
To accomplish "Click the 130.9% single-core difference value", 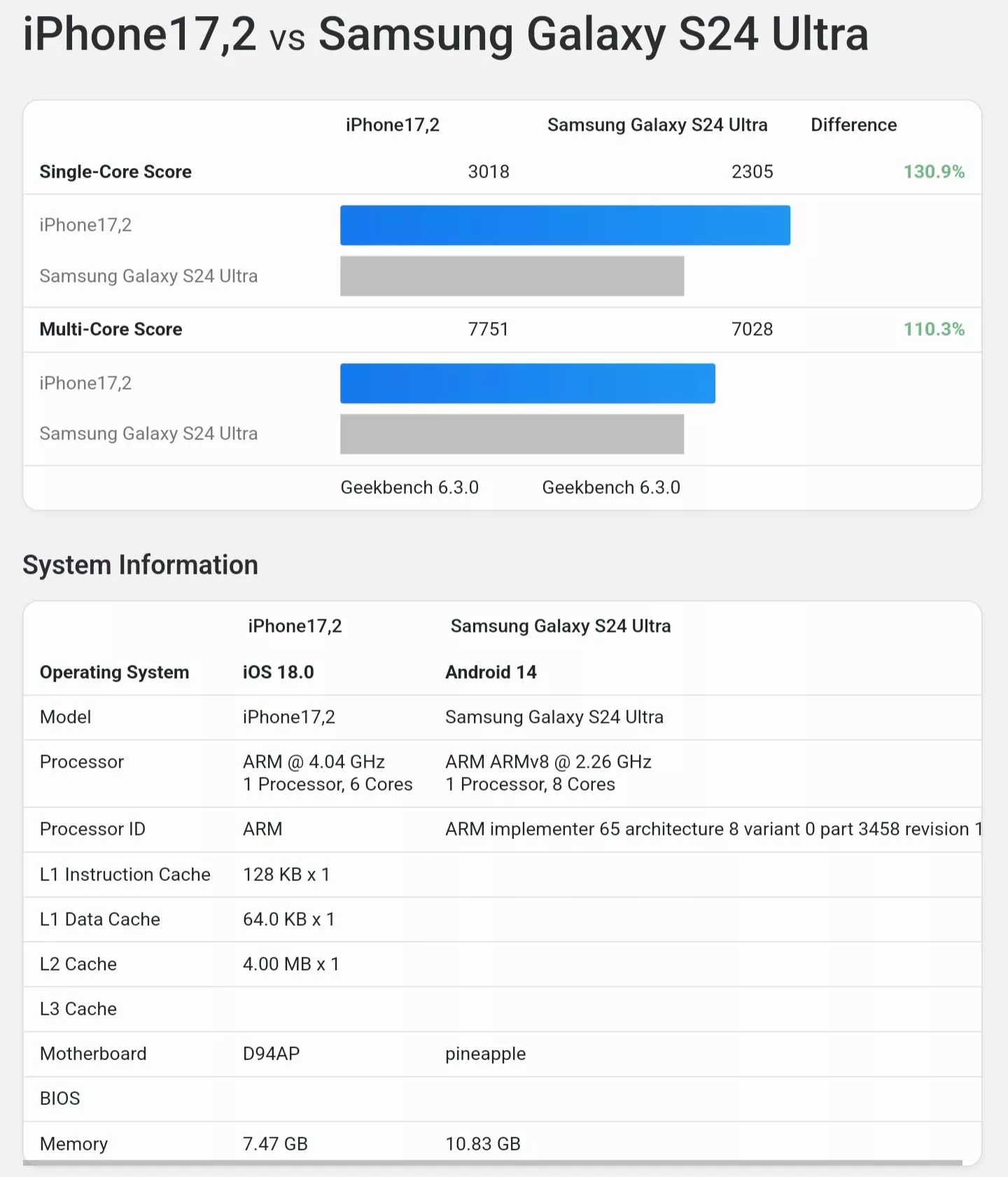I will point(933,172).
